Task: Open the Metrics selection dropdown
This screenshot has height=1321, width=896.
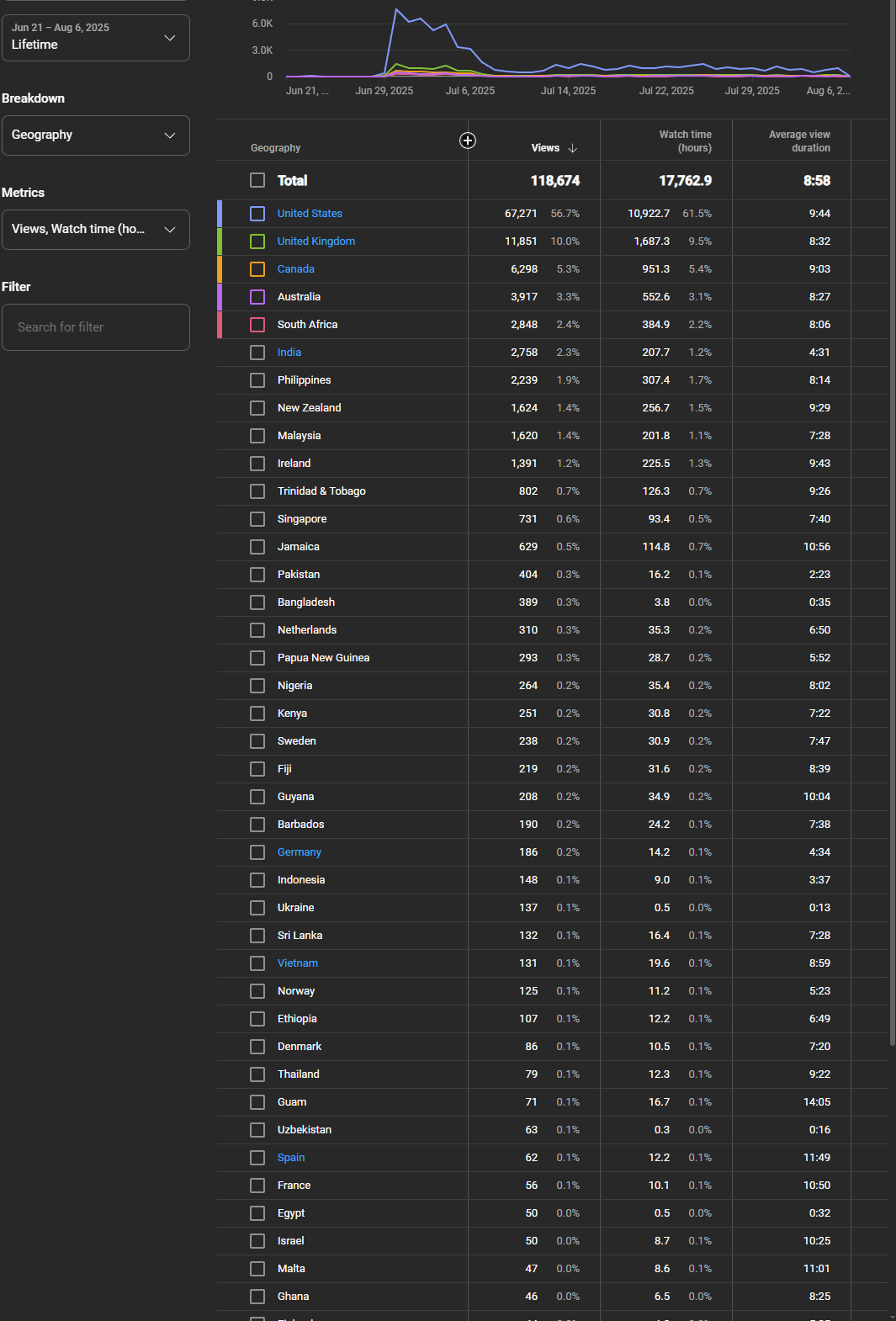Action: tap(96, 230)
